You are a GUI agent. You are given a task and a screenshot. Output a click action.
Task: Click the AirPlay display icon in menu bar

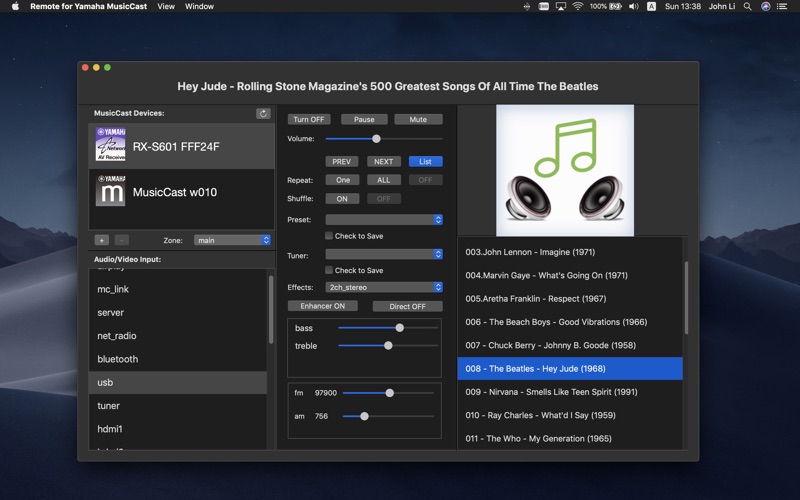point(560,6)
